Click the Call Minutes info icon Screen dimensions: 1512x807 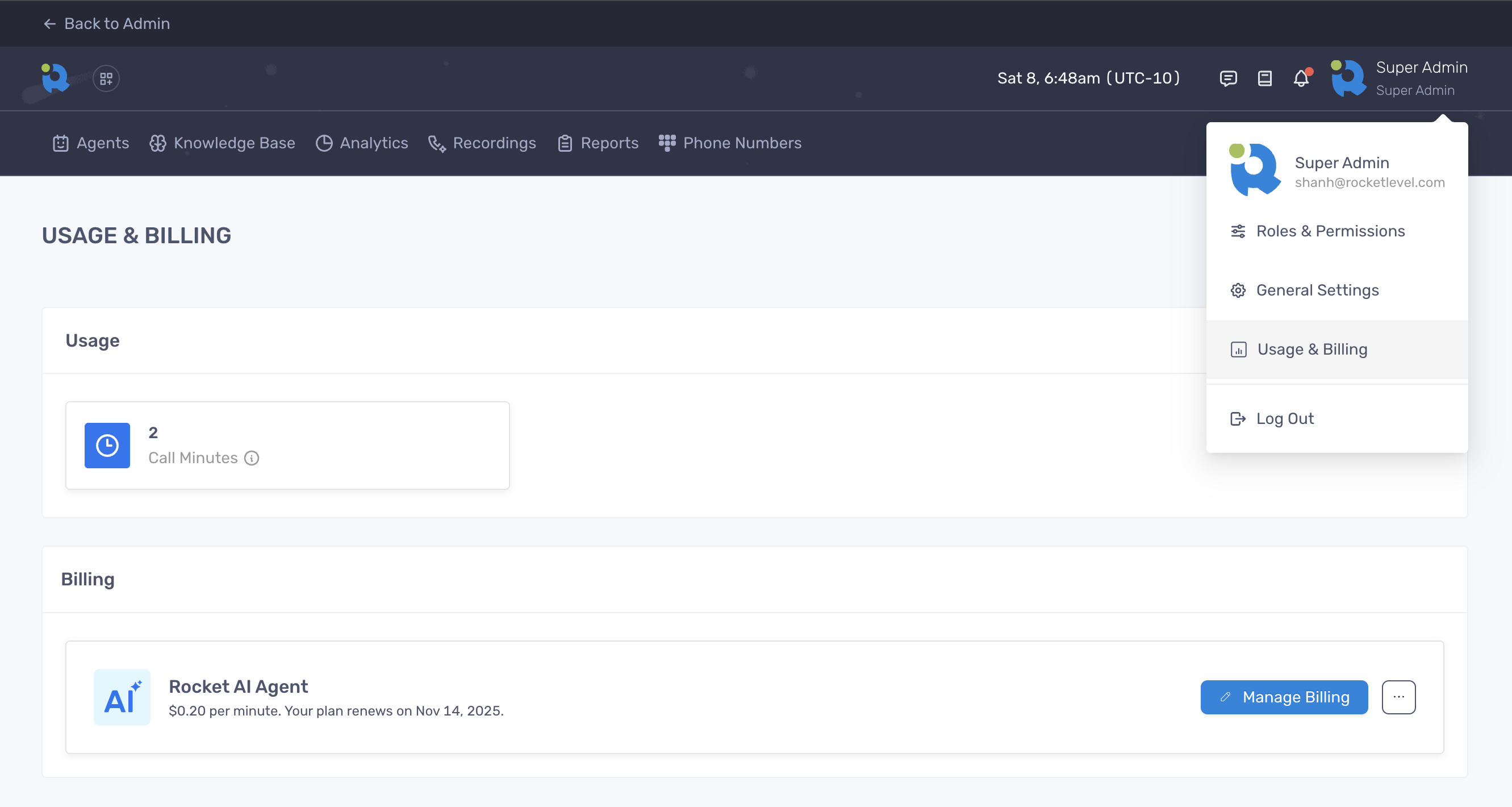pos(252,458)
